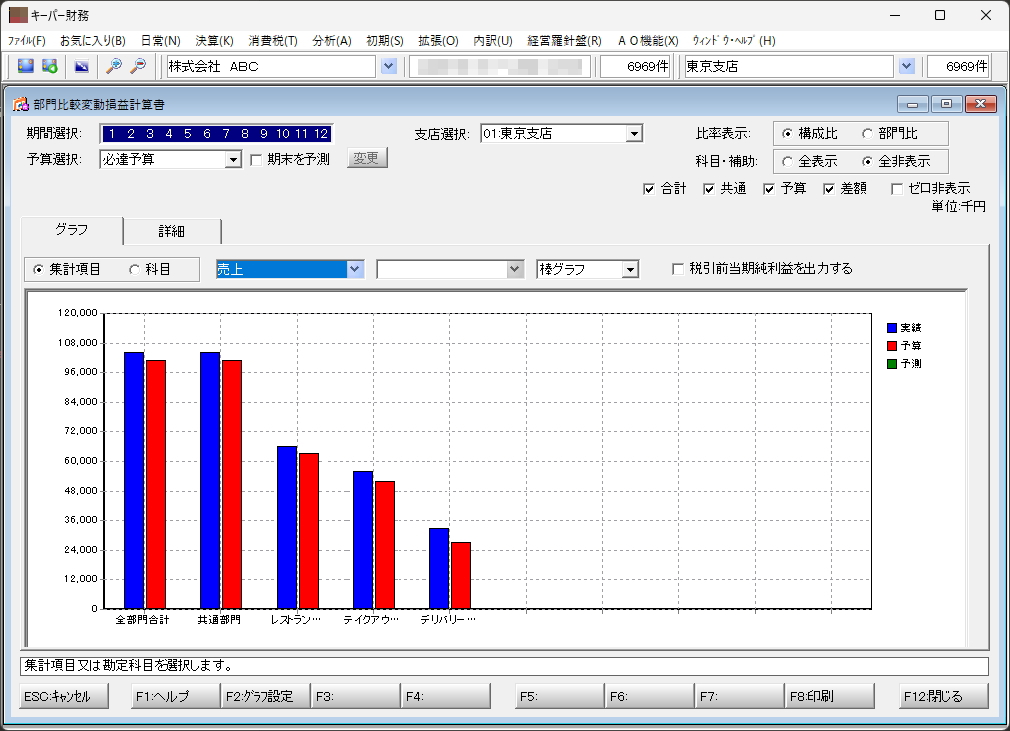1010x731 pixels.
Task: Click the green 予測 legend swatch
Action: tap(892, 364)
